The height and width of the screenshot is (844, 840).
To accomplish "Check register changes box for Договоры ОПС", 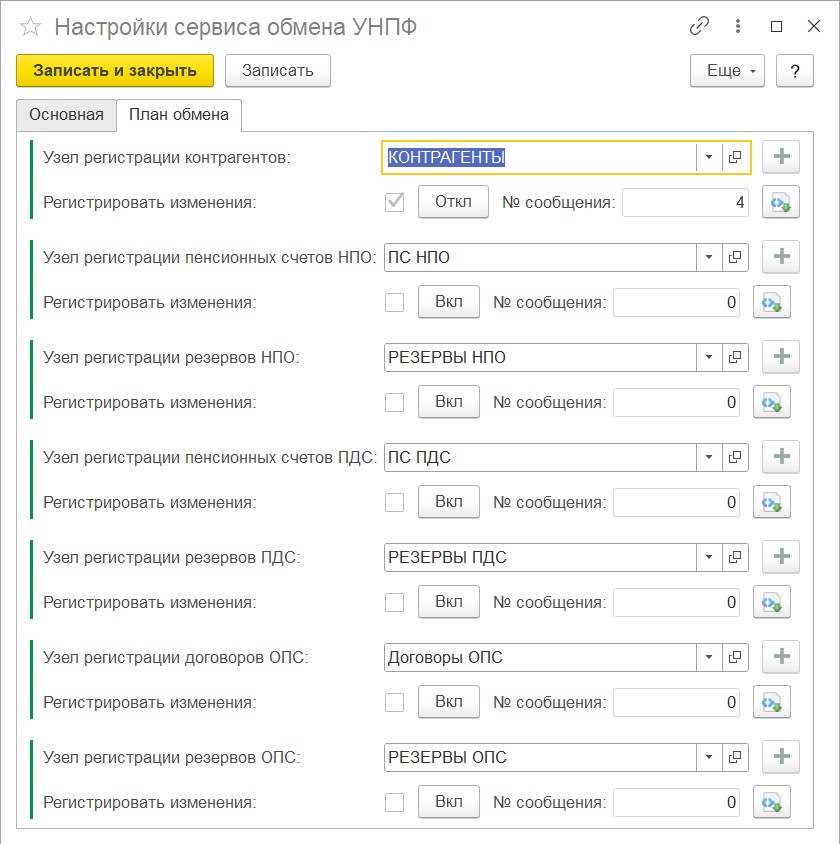I will [395, 702].
